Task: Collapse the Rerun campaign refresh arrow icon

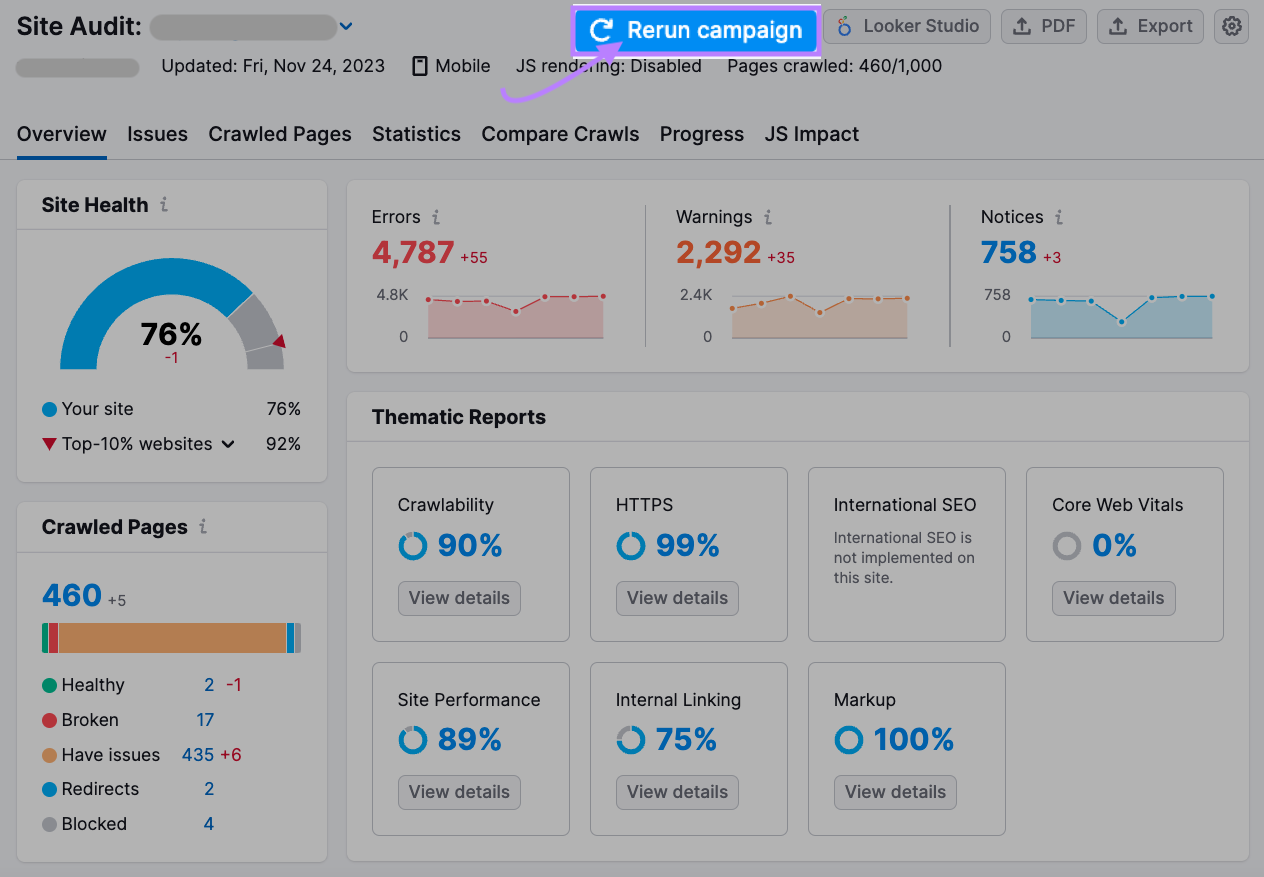Action: coord(601,31)
